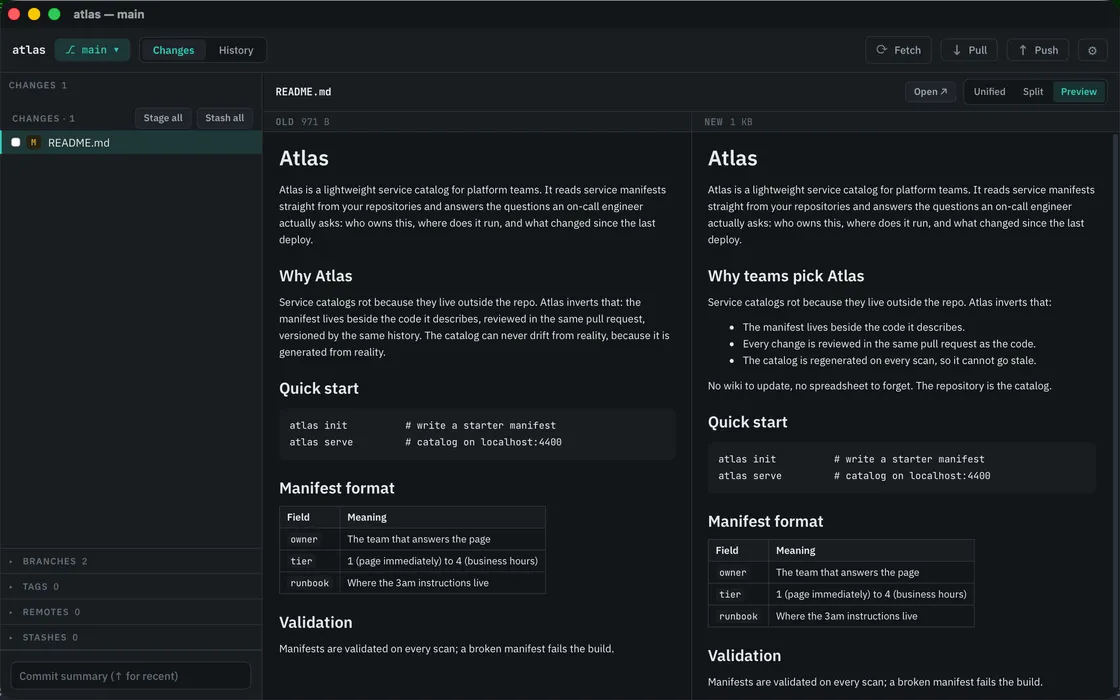Expand the Branches section

coord(131,561)
